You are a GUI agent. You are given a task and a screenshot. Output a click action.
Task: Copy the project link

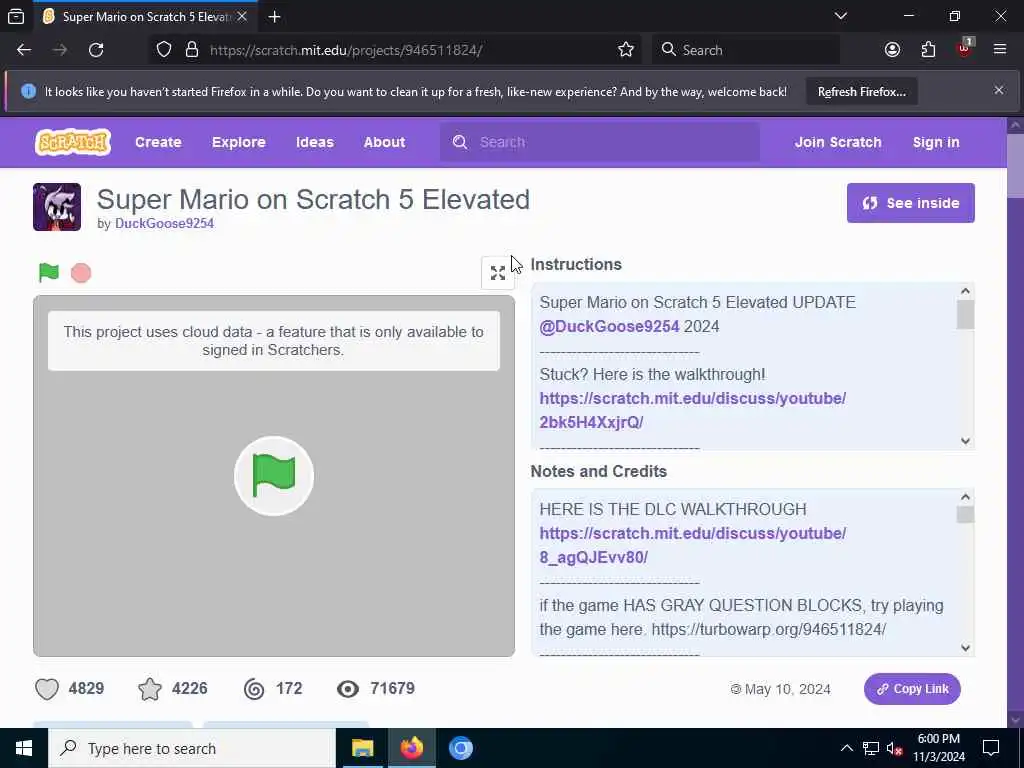click(x=912, y=689)
